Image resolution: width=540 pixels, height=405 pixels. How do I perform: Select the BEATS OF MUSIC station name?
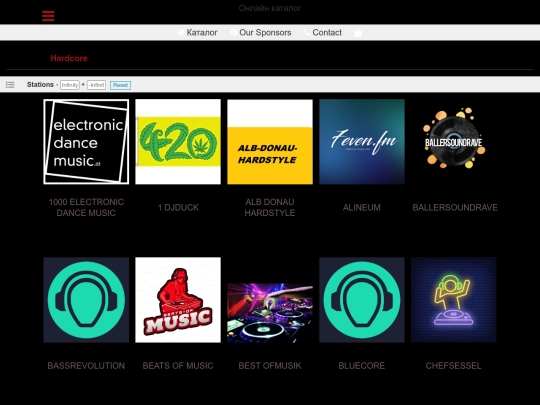coord(178,365)
